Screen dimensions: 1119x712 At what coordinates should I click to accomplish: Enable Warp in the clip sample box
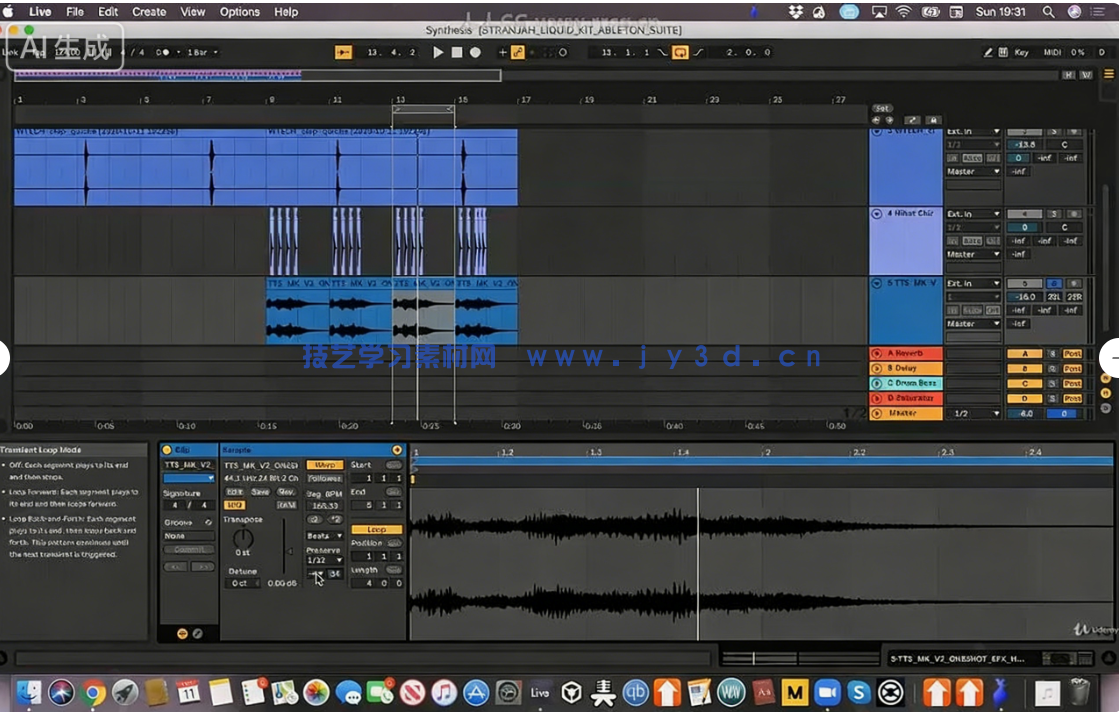pyautogui.click(x=325, y=465)
